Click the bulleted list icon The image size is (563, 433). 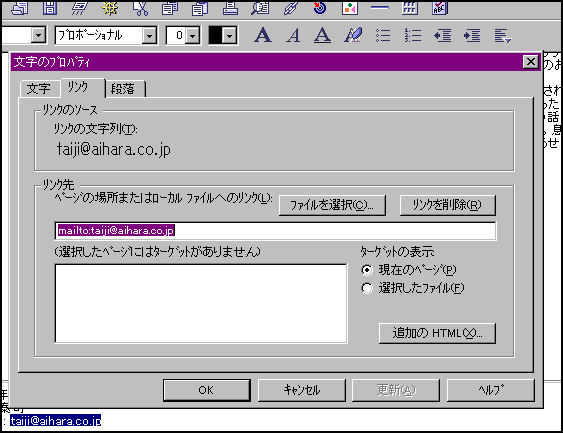[x=383, y=35]
